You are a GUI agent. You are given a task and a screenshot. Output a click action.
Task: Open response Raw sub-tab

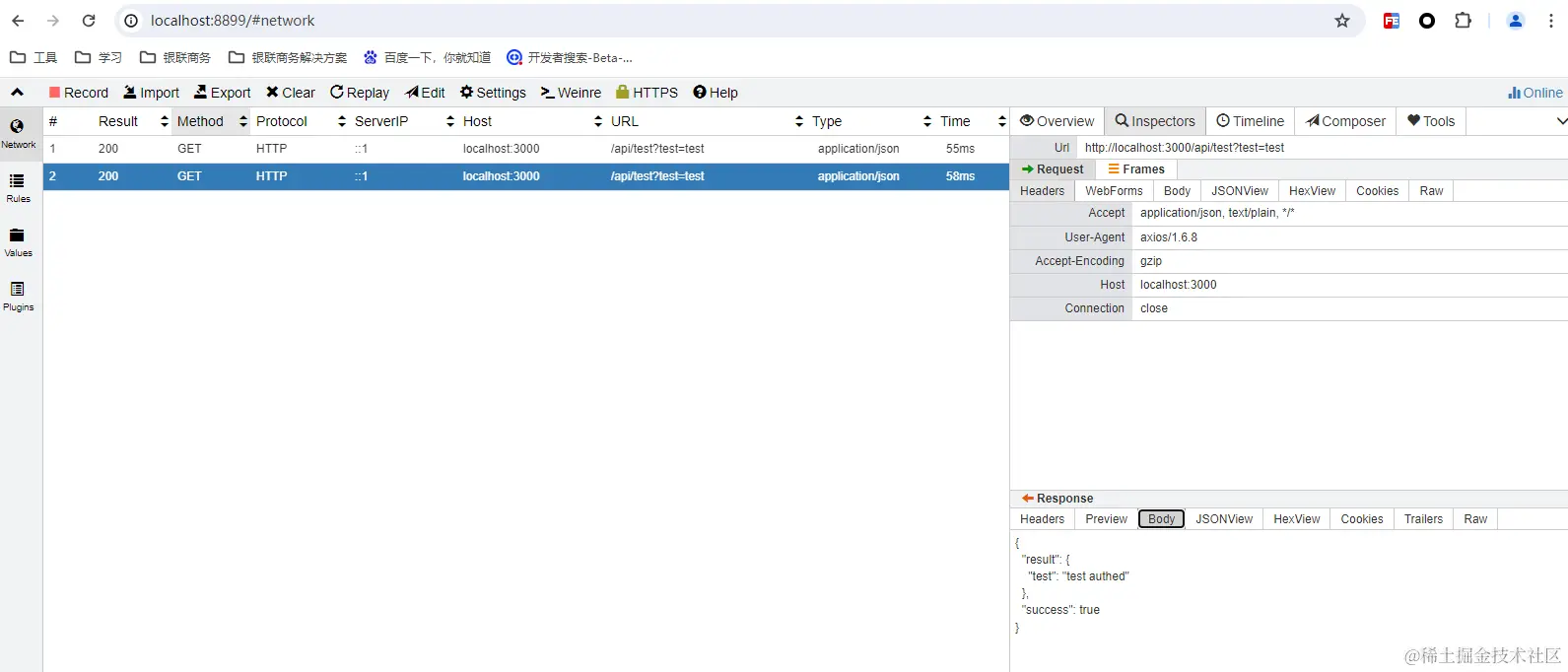point(1475,519)
